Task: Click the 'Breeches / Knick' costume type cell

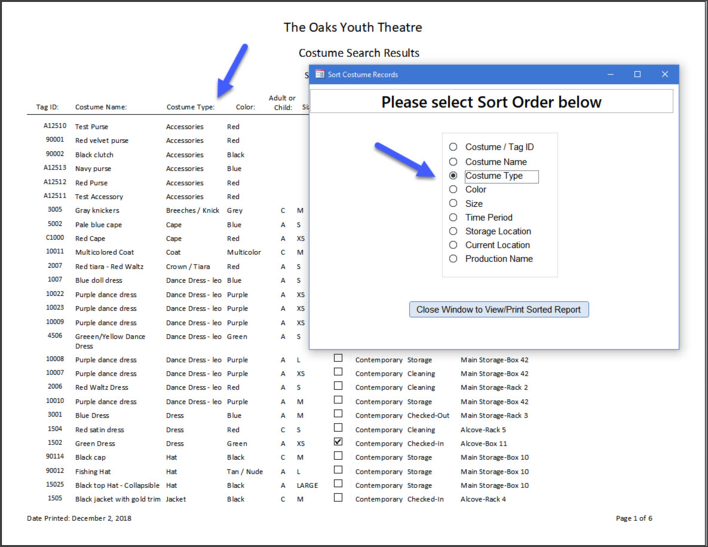Action: [x=193, y=210]
